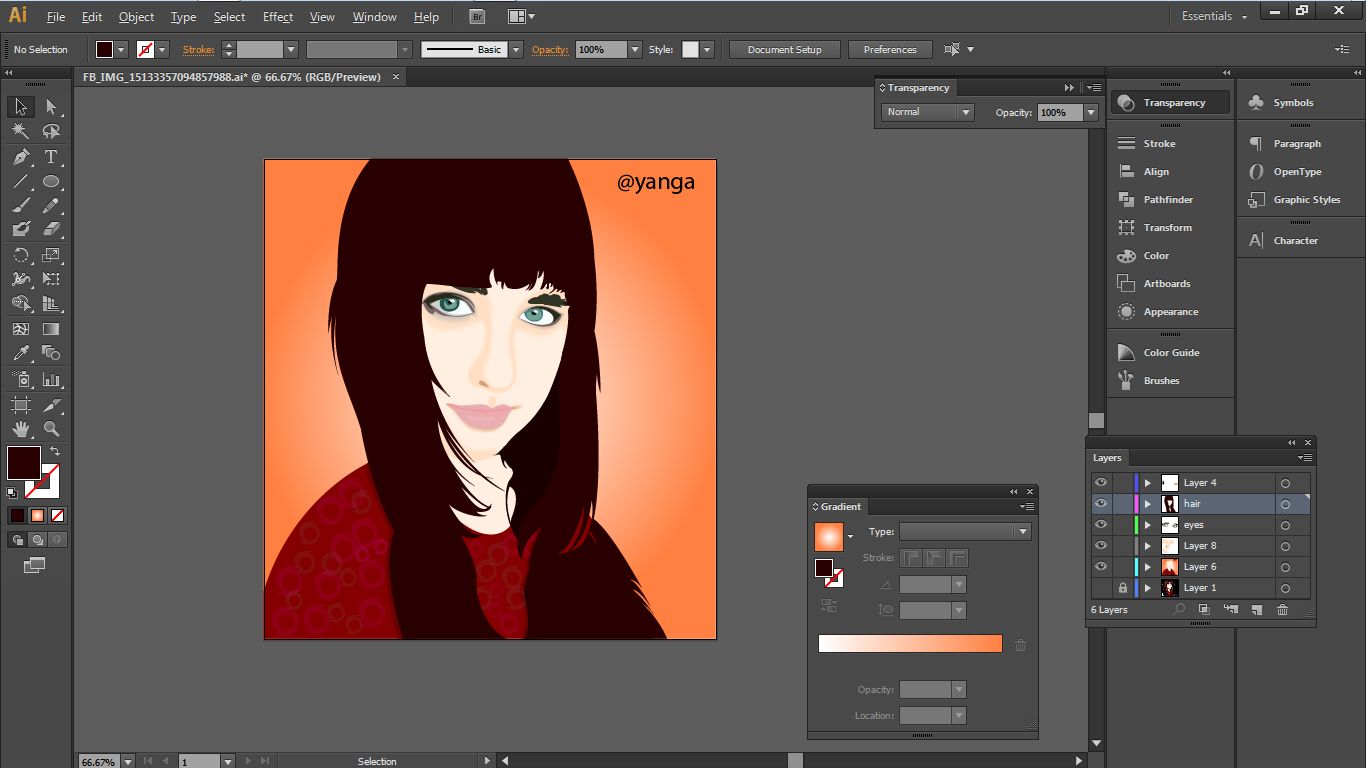
Task: Open Stroke link in control bar
Action: click(x=198, y=49)
